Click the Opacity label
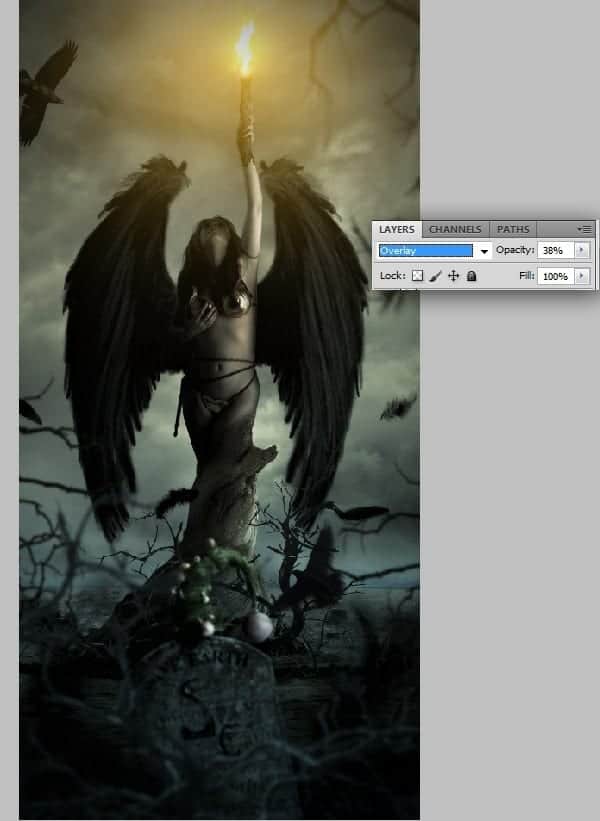This screenshot has height=821, width=600. (515, 250)
